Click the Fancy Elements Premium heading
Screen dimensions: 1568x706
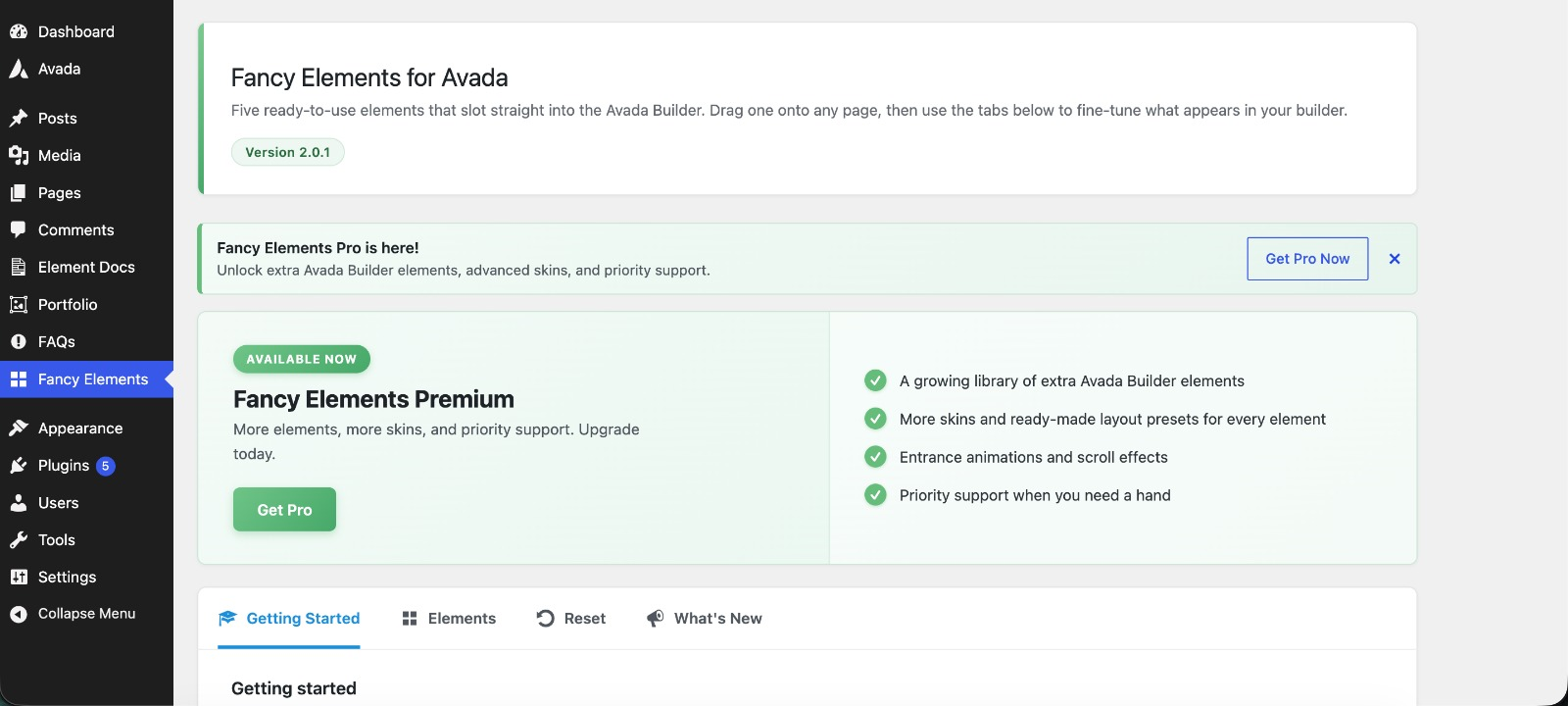point(373,399)
